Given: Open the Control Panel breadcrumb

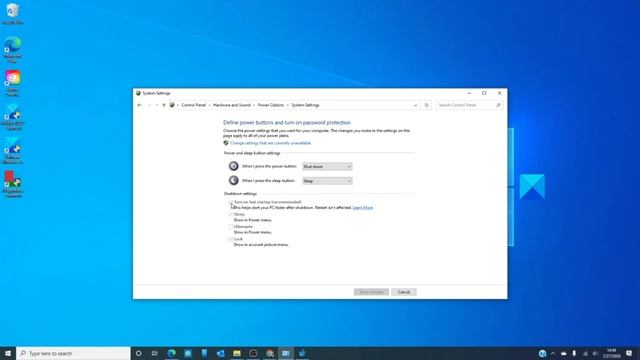Looking at the screenshot, I should (193, 105).
